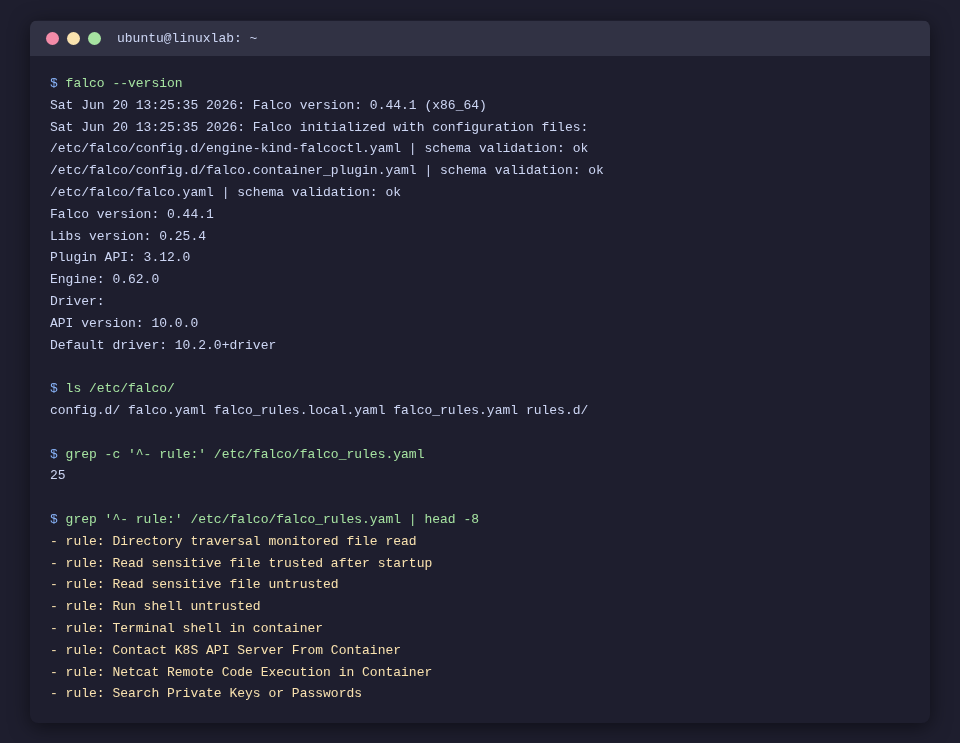Click the falco.container_plugin.yaml path line
The height and width of the screenshot is (743, 960).
pyautogui.click(x=327, y=171)
